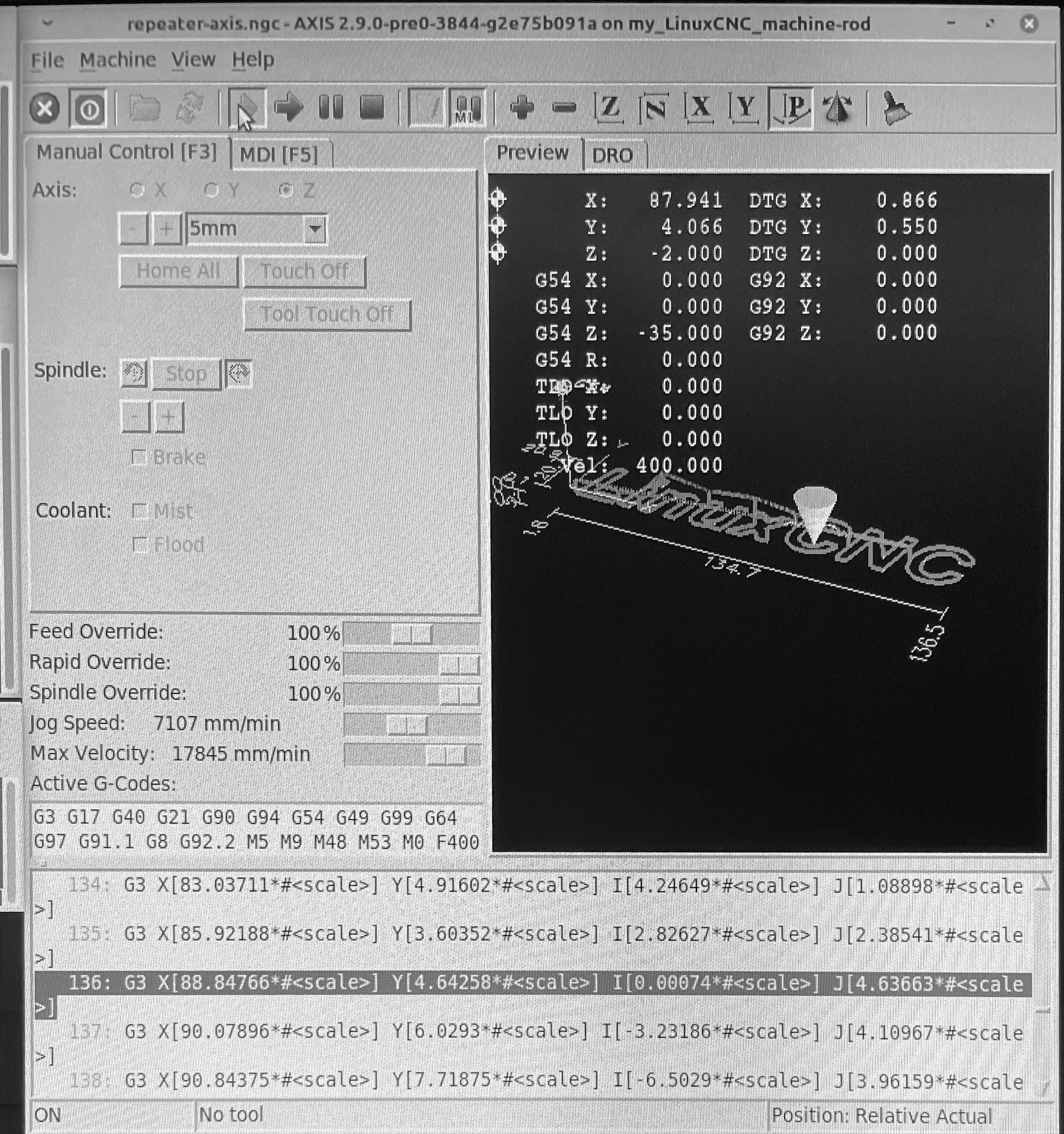Toggle rotate/pan mode cone icon
The height and width of the screenshot is (1134, 1064).
pos(836,108)
